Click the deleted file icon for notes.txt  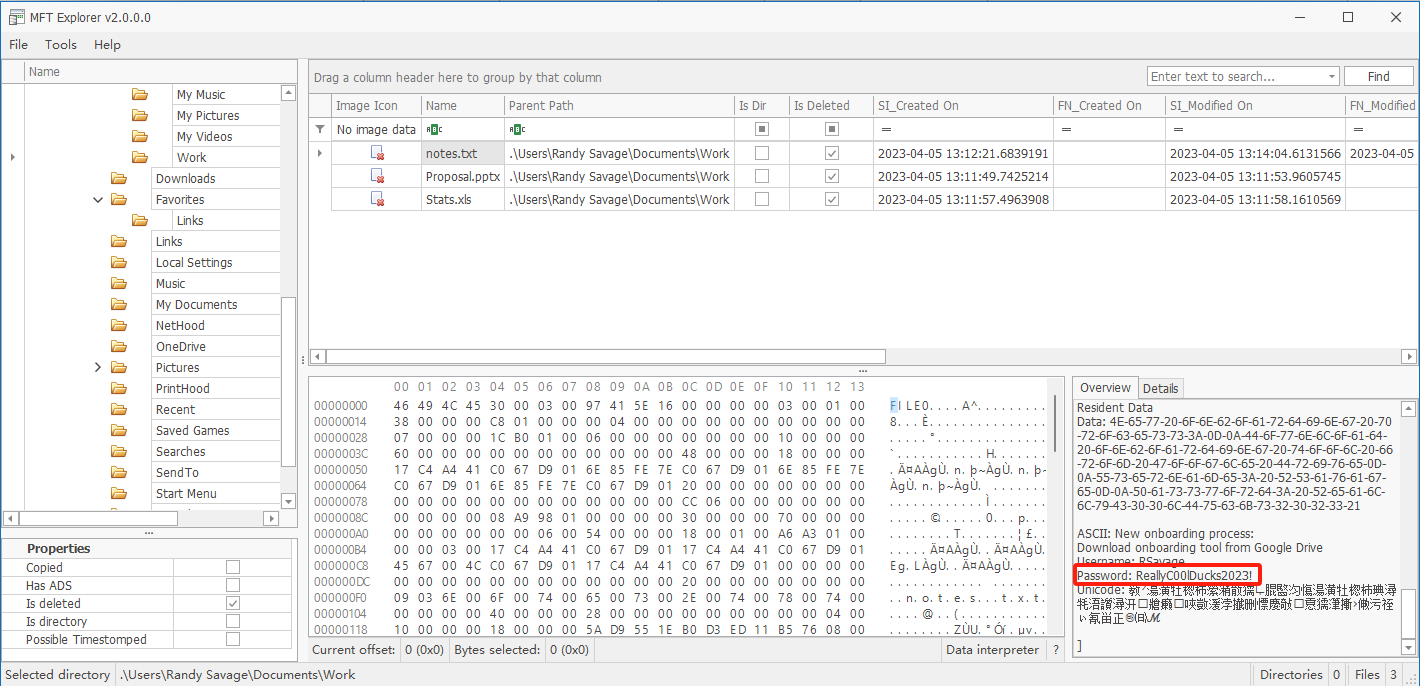pyautogui.click(x=377, y=154)
